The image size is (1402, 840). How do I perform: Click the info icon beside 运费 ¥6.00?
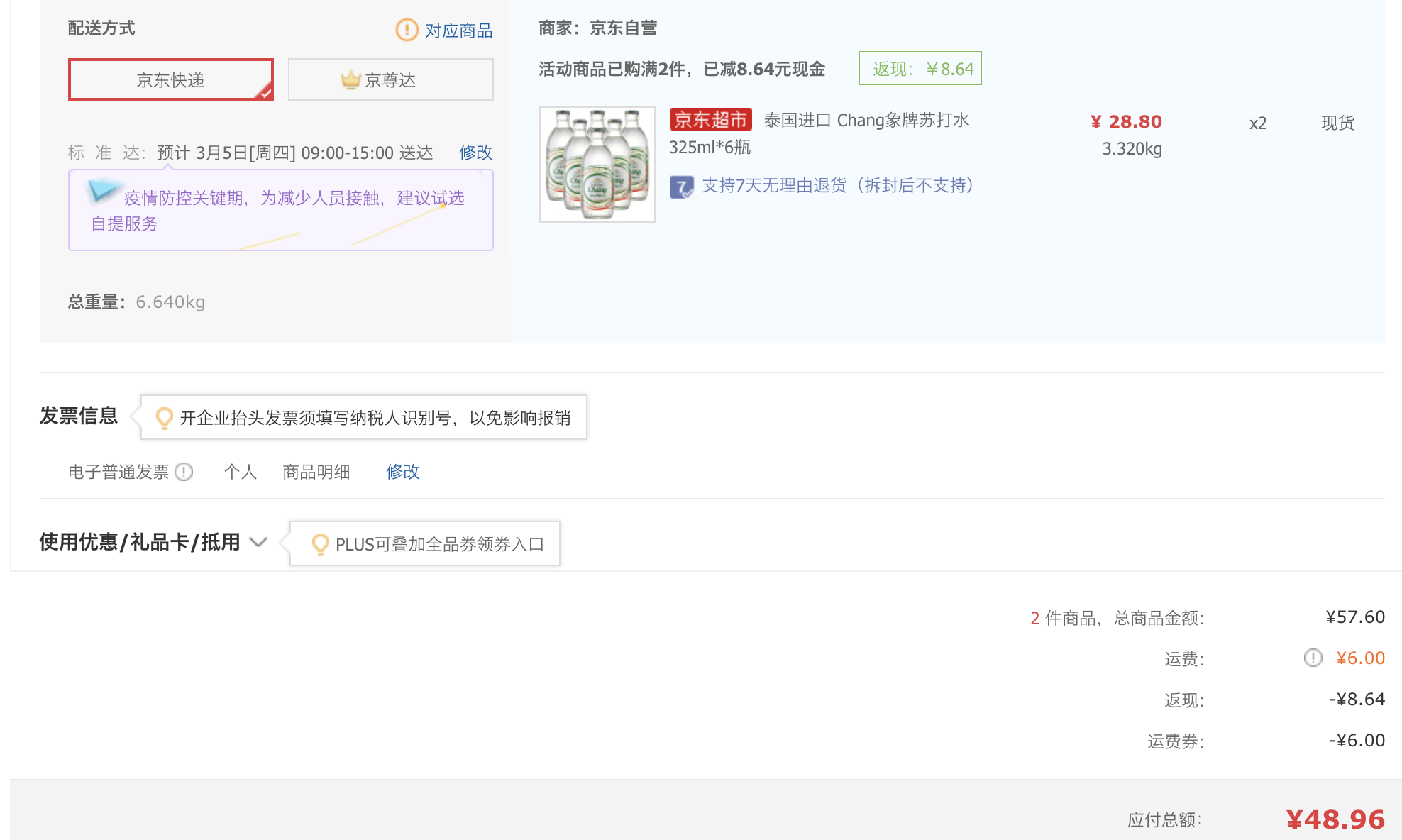pos(1313,658)
